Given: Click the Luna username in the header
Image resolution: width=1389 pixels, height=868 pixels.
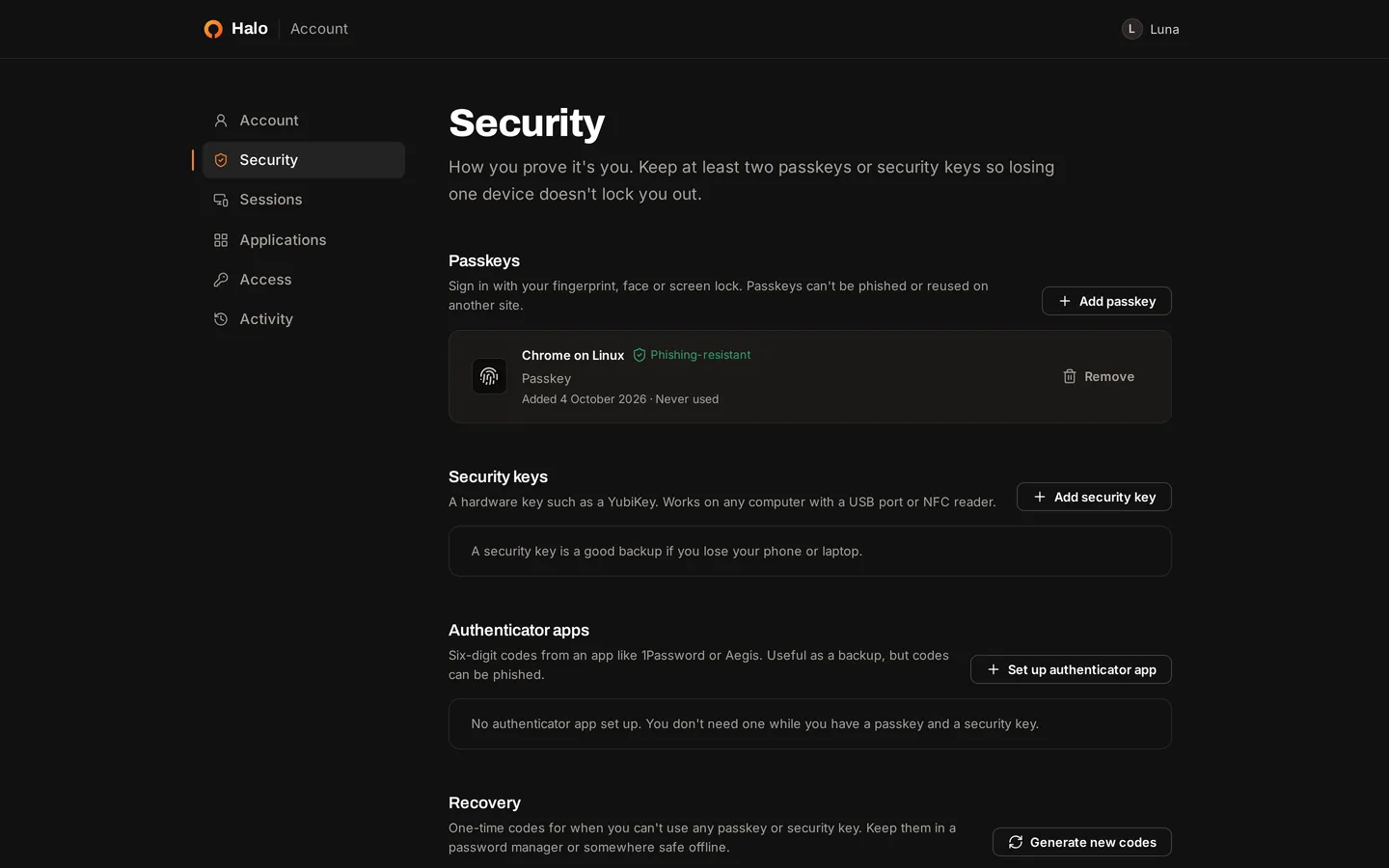Looking at the screenshot, I should [x=1164, y=29].
